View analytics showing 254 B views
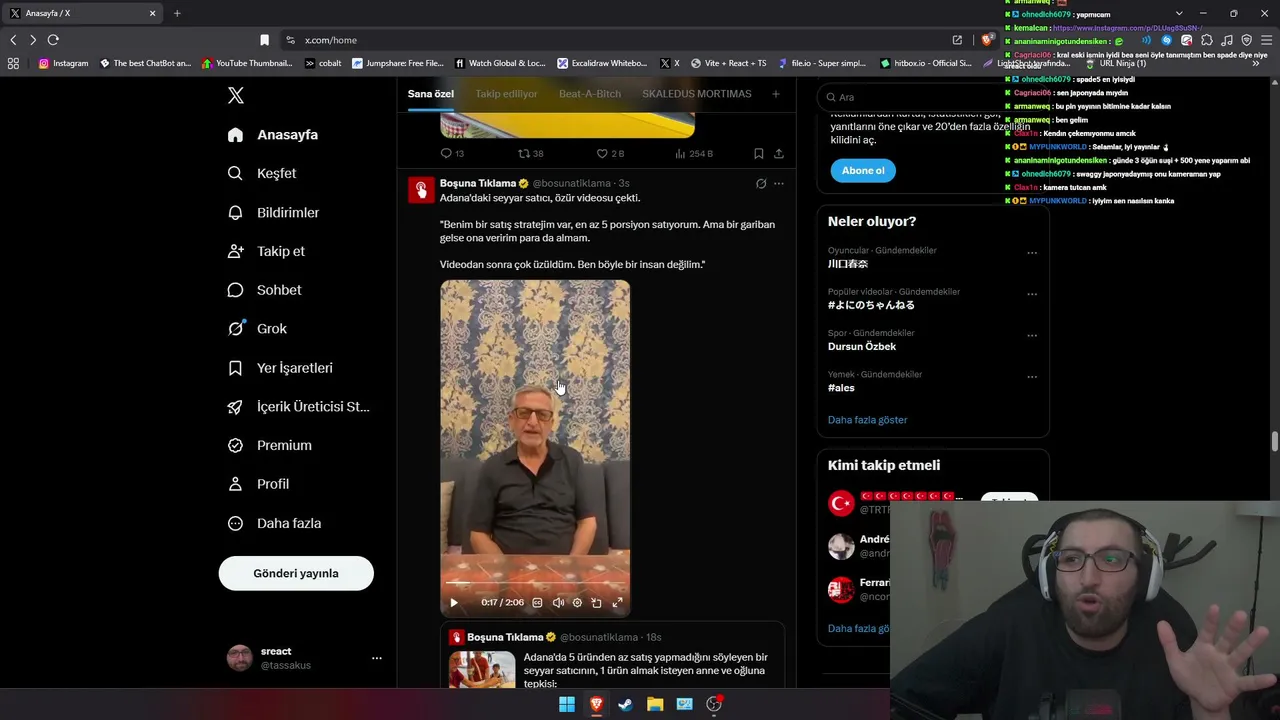 click(680, 153)
